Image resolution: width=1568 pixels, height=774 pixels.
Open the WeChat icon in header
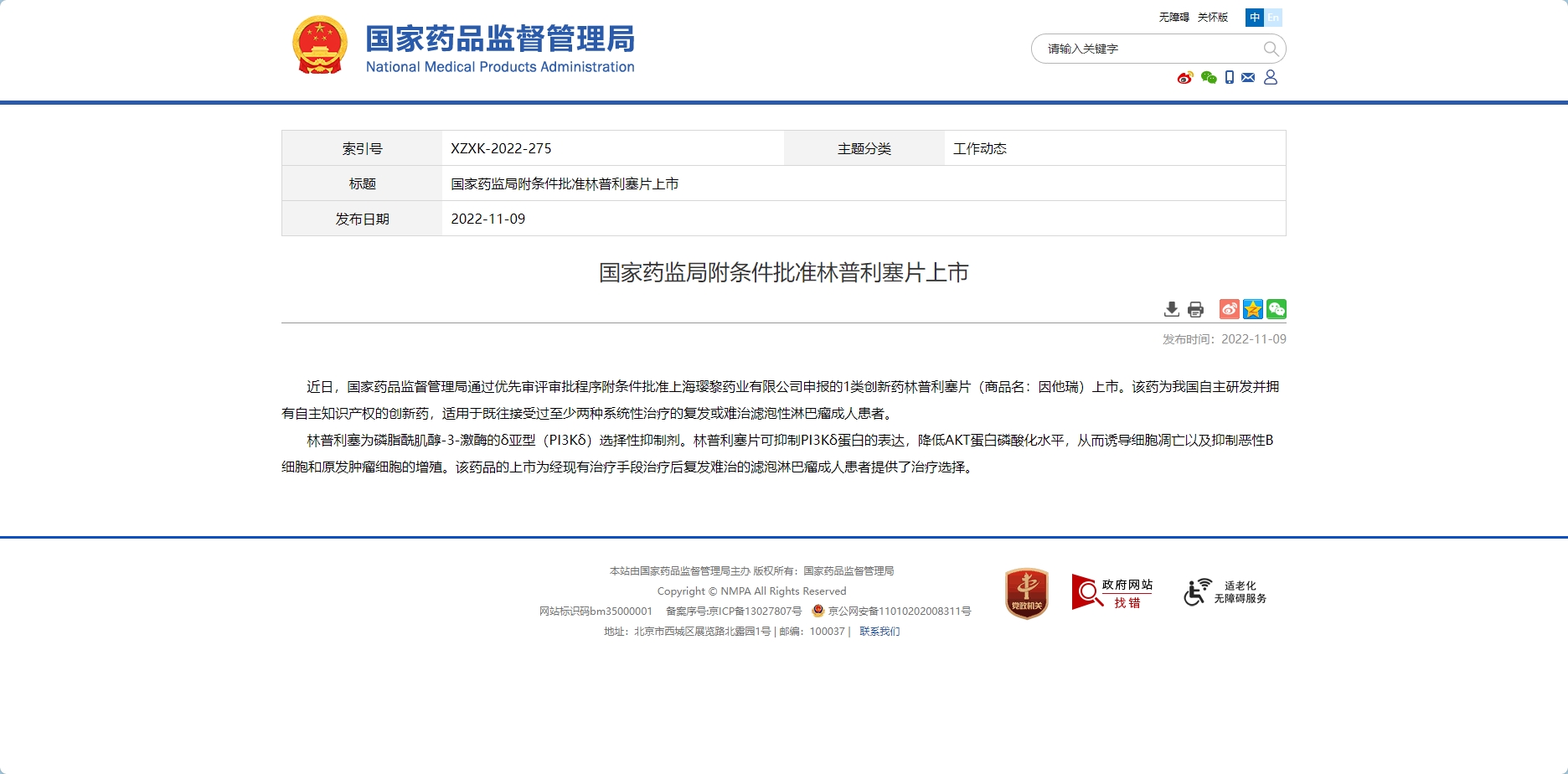[x=1209, y=78]
